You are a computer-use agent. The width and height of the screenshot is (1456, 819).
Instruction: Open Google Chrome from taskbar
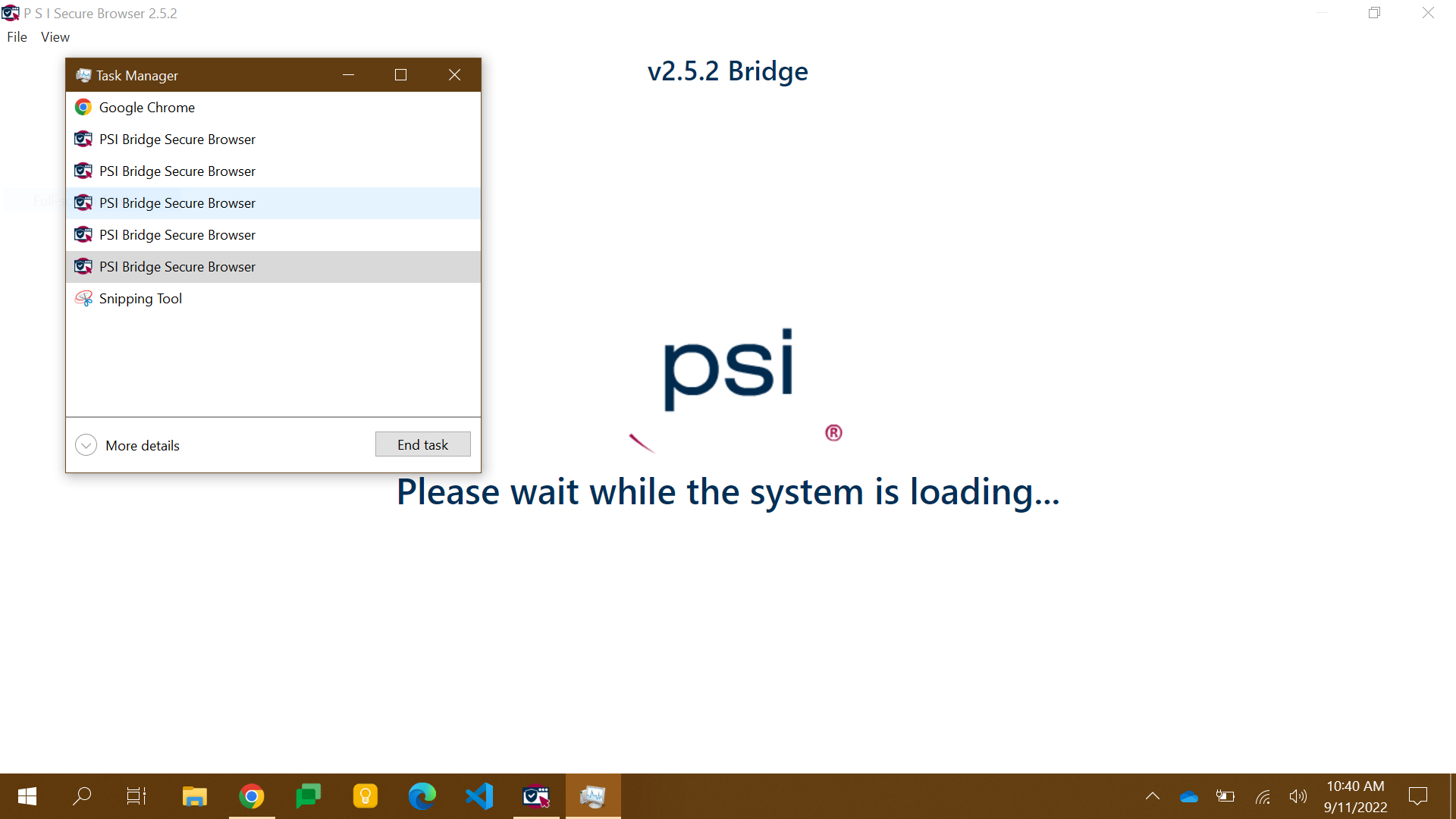coord(252,796)
